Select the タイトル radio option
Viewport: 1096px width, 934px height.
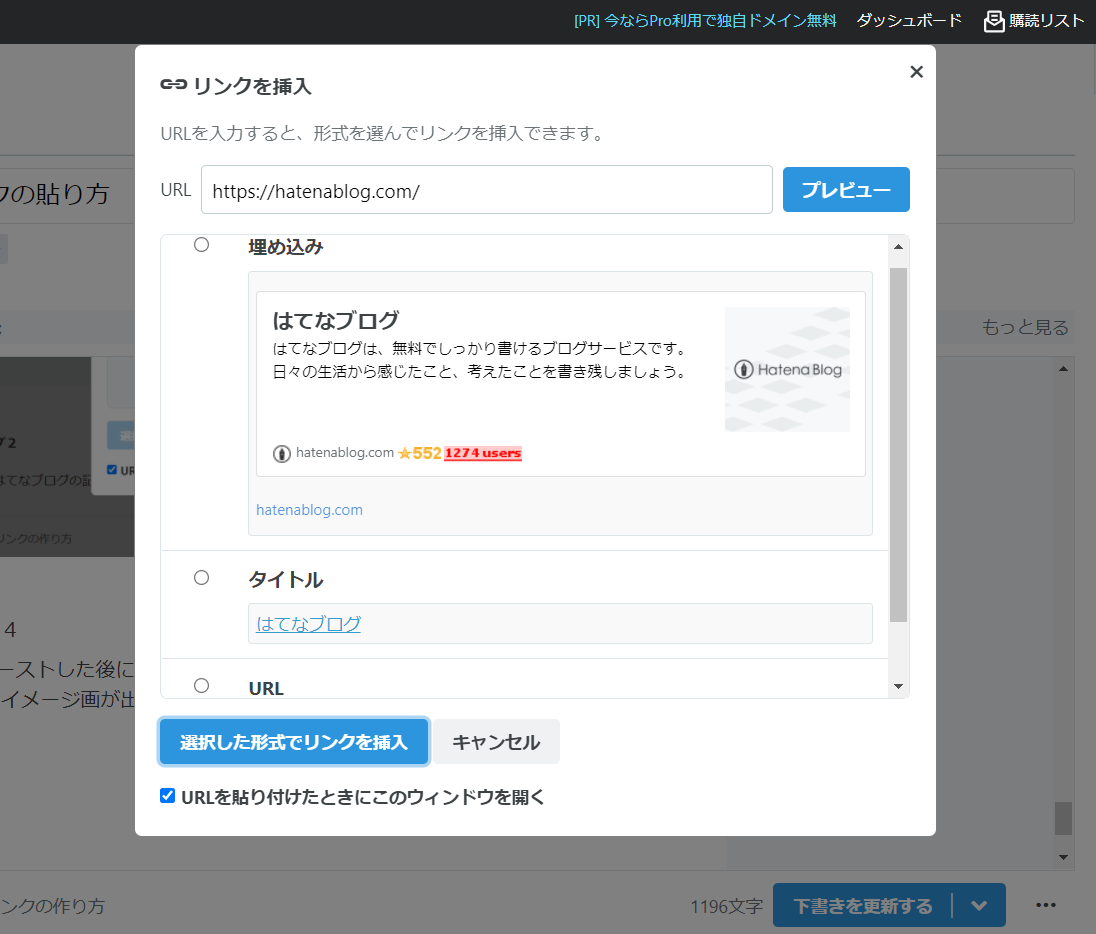click(x=201, y=577)
